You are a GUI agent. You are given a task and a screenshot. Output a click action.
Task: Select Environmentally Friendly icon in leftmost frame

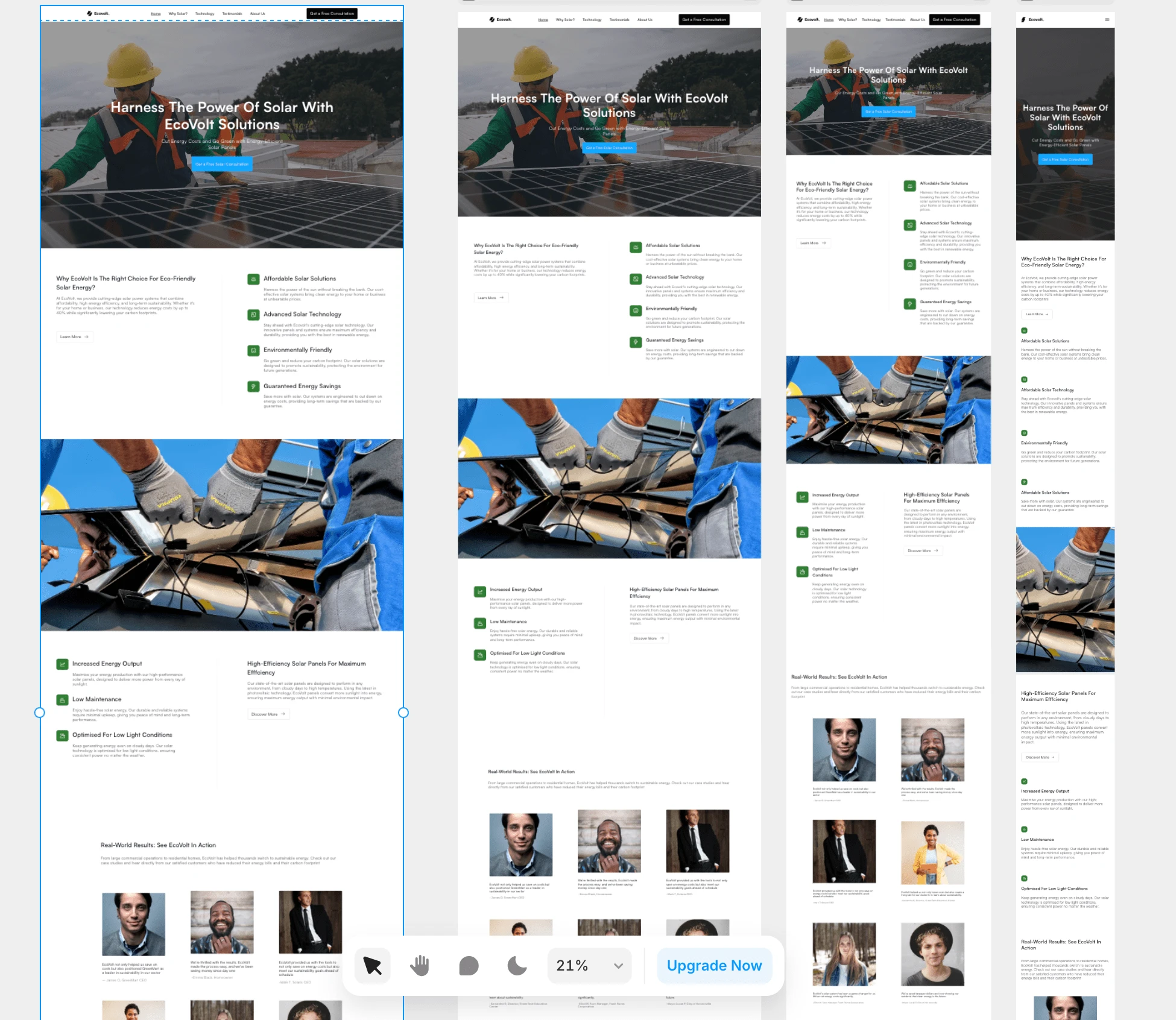pyautogui.click(x=253, y=350)
